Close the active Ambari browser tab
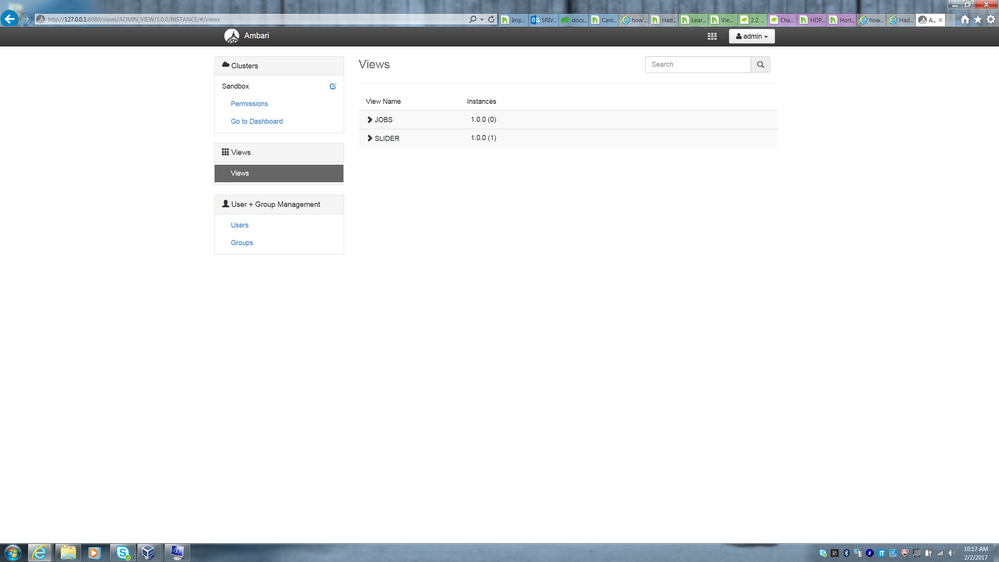The height and width of the screenshot is (562, 999). pyautogui.click(x=940, y=20)
